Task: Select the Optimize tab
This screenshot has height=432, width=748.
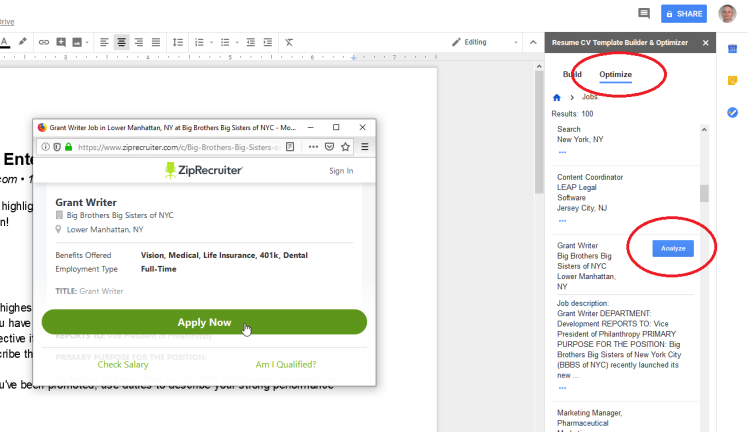Action: click(x=615, y=74)
